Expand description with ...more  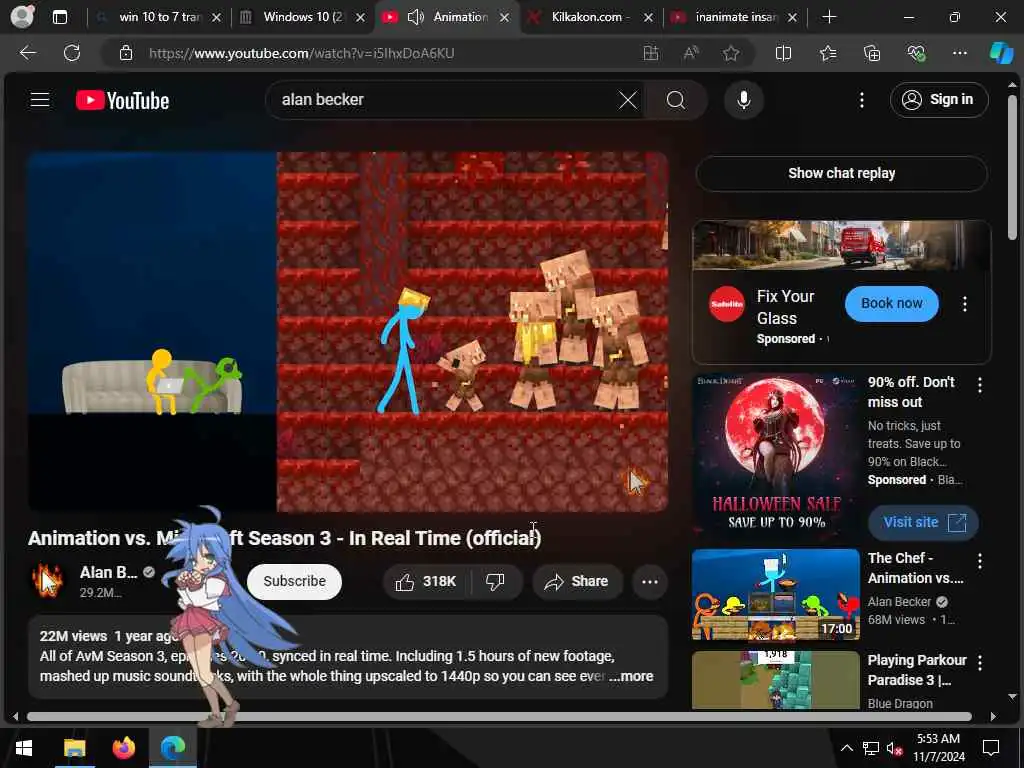[x=631, y=677]
